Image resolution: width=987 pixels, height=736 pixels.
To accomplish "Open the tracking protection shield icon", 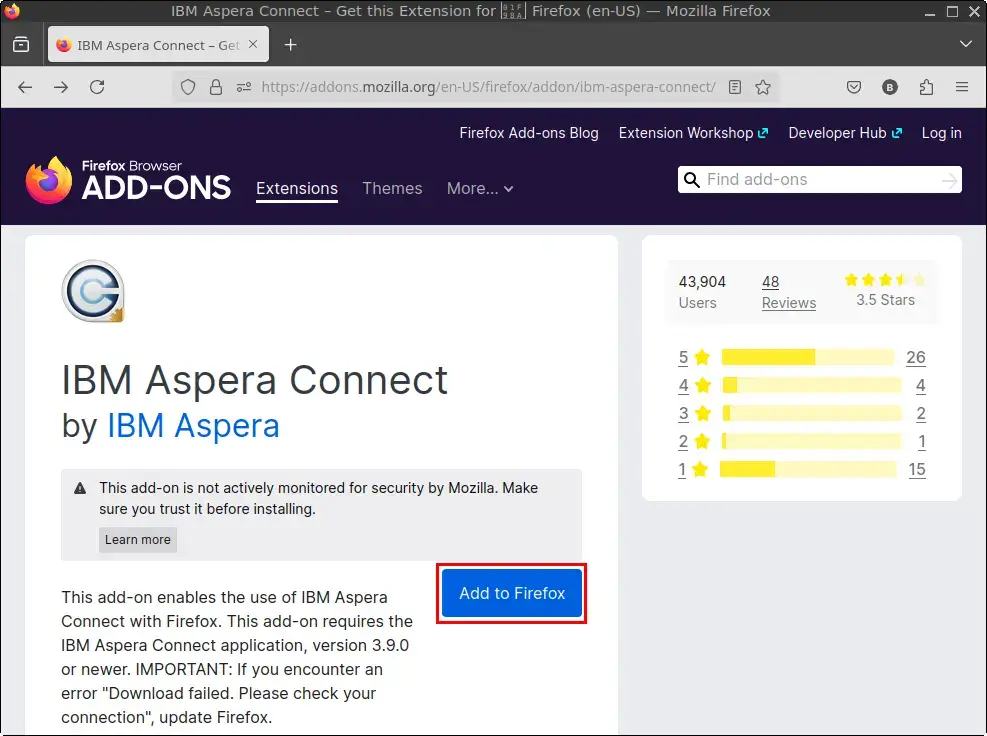I will 188,87.
